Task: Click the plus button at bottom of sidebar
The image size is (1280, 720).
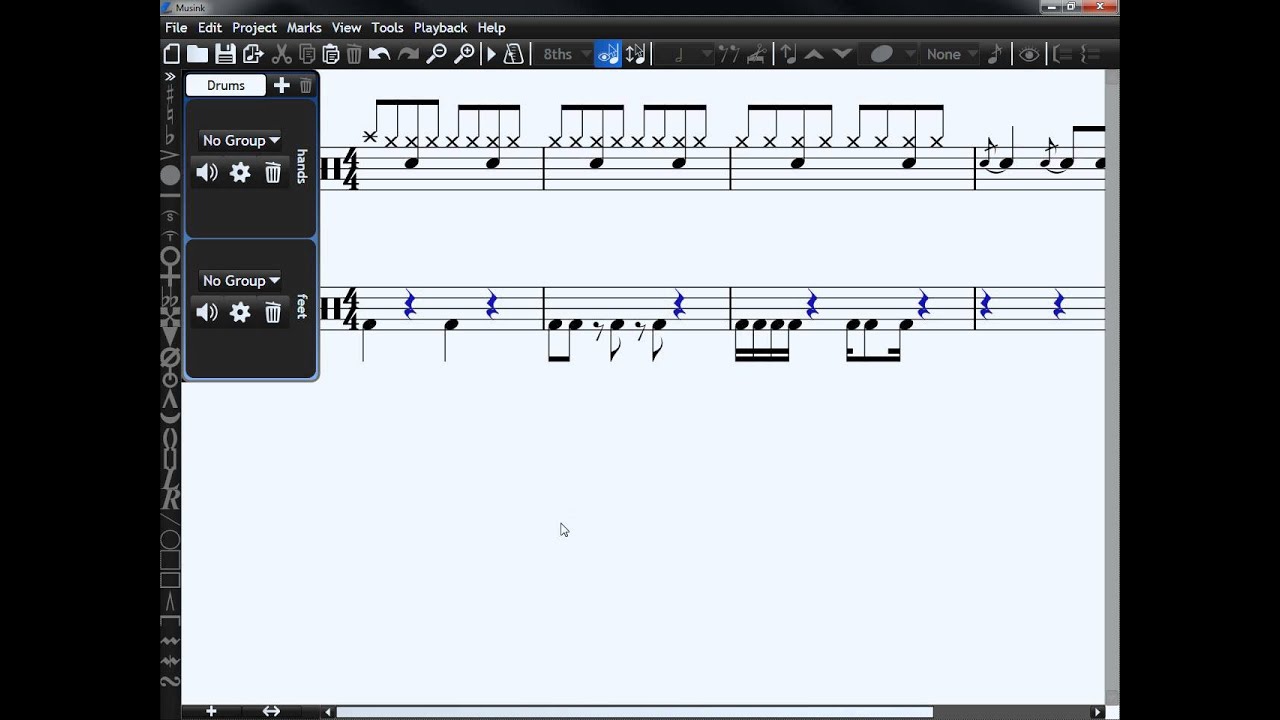Action: [211, 711]
